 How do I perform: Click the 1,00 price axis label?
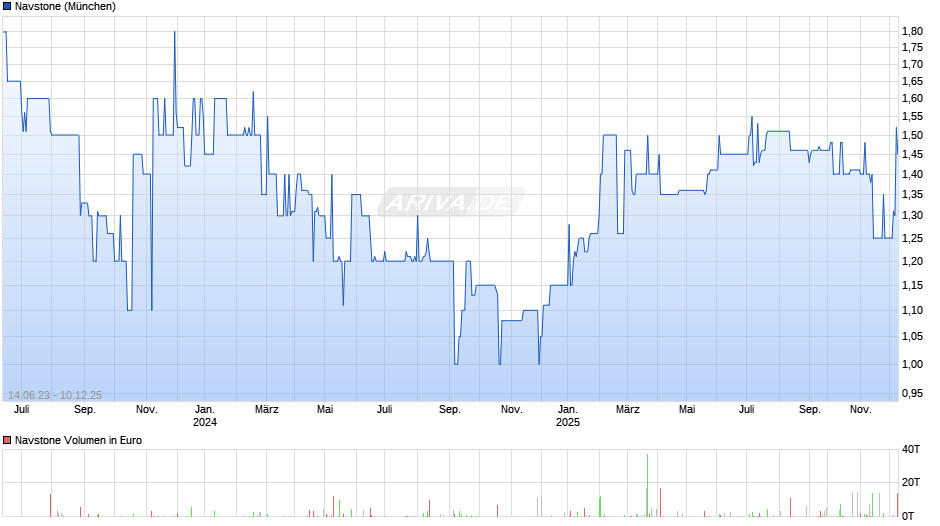pyautogui.click(x=912, y=365)
